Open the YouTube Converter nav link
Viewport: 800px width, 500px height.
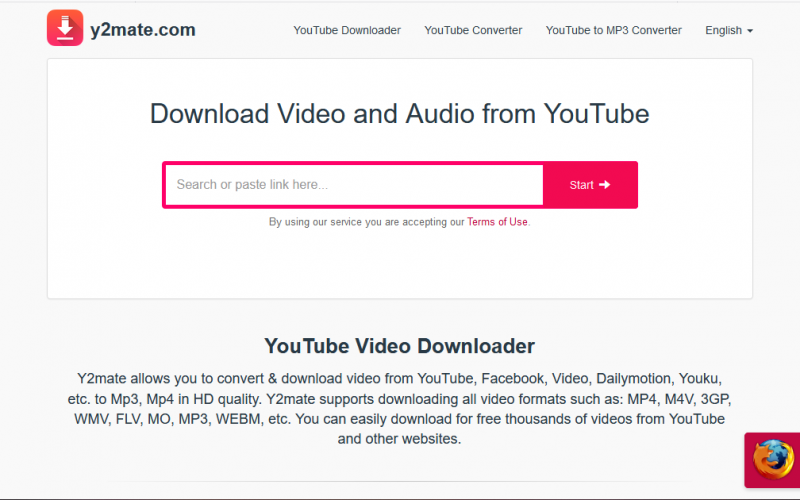pyautogui.click(x=473, y=30)
